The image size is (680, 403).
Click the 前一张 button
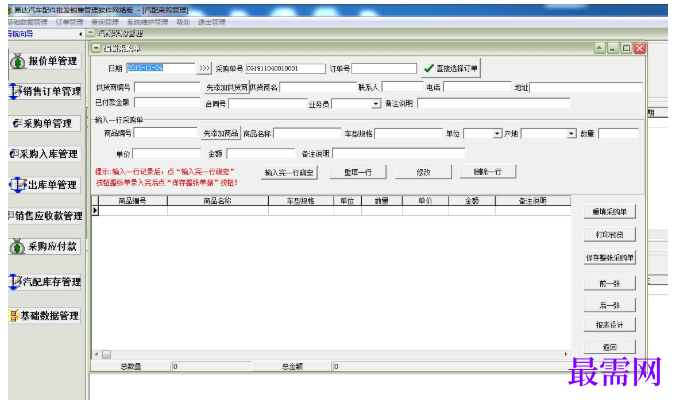point(609,284)
